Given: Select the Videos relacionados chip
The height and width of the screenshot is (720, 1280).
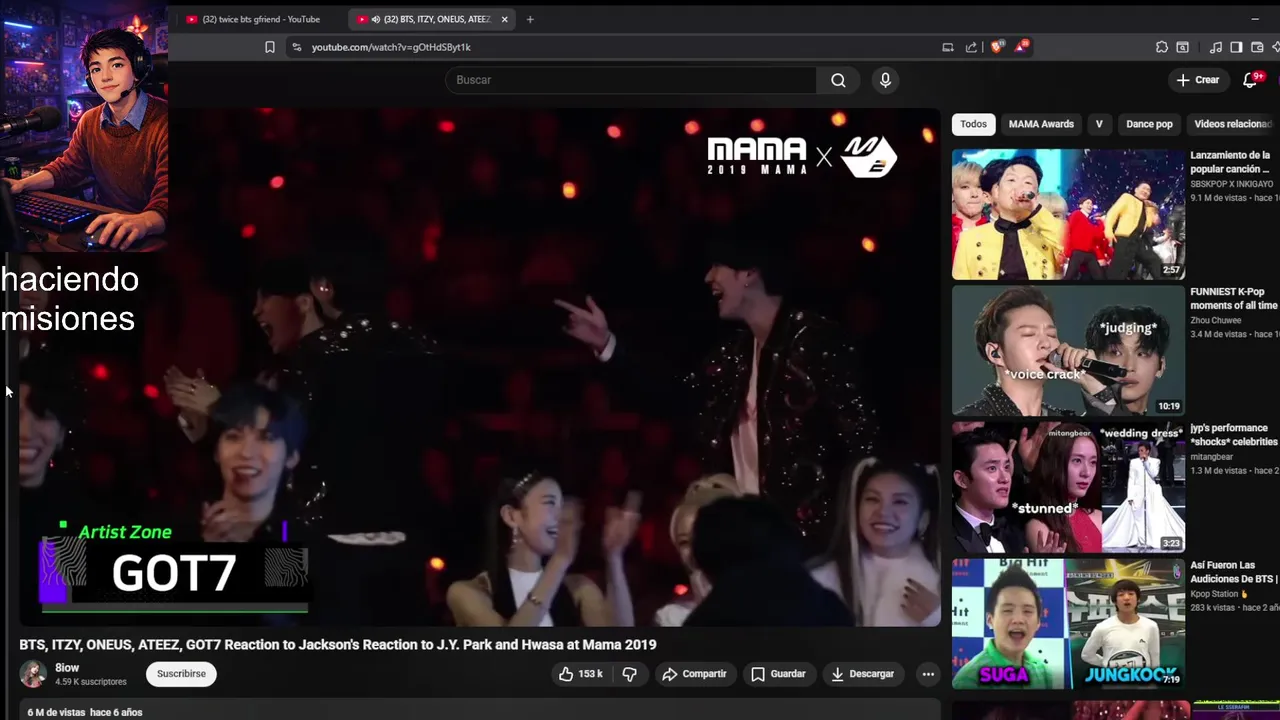Looking at the screenshot, I should (x=1232, y=124).
